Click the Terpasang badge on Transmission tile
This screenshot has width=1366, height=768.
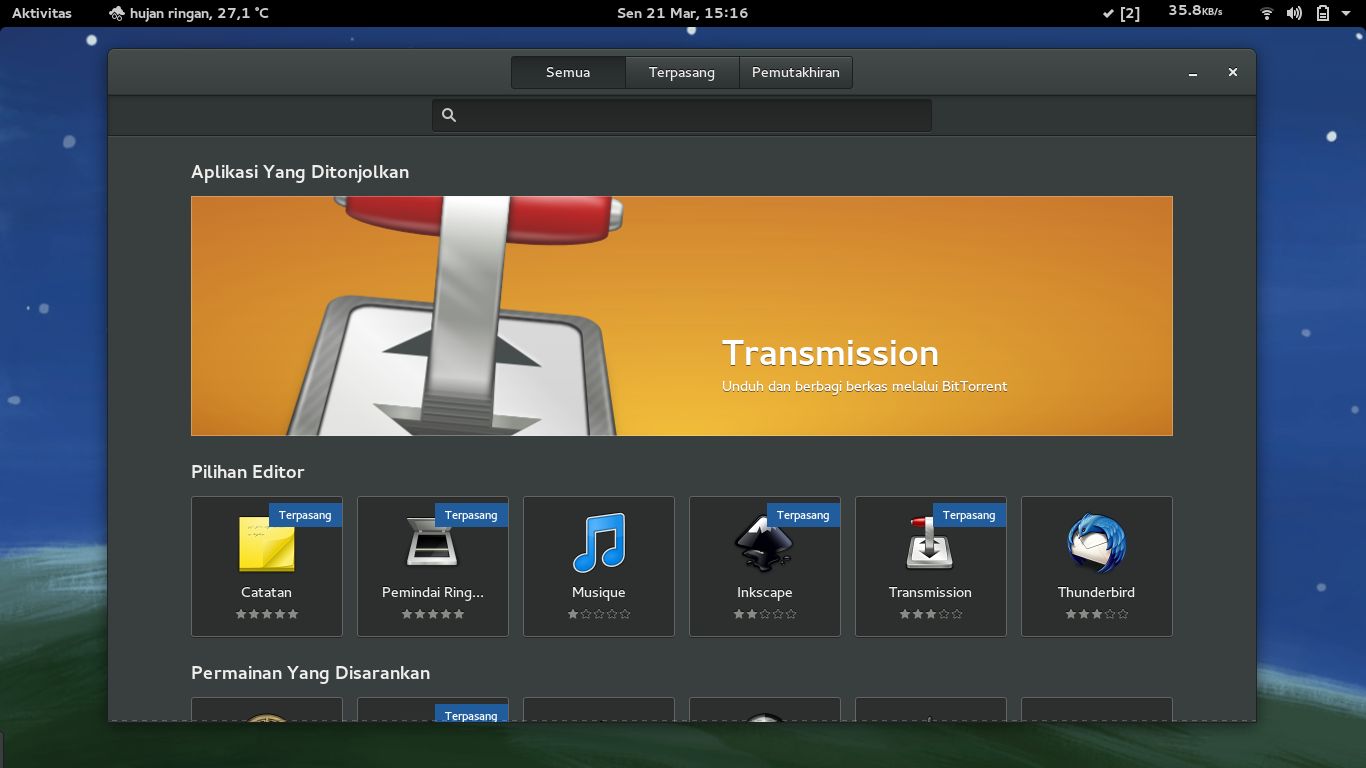pyautogui.click(x=969, y=515)
